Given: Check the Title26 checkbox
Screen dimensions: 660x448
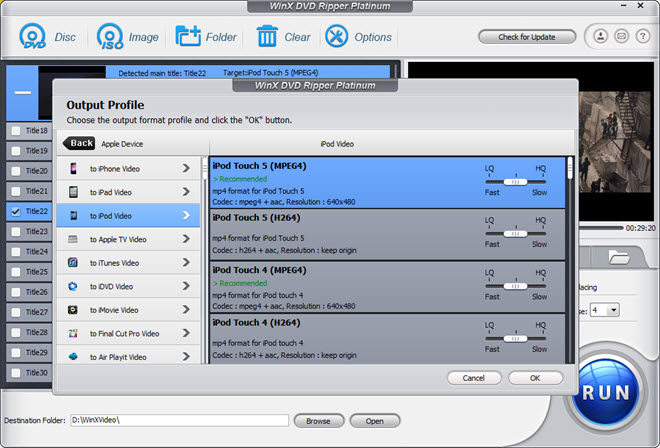Looking at the screenshot, I should pyautogui.click(x=16, y=292).
